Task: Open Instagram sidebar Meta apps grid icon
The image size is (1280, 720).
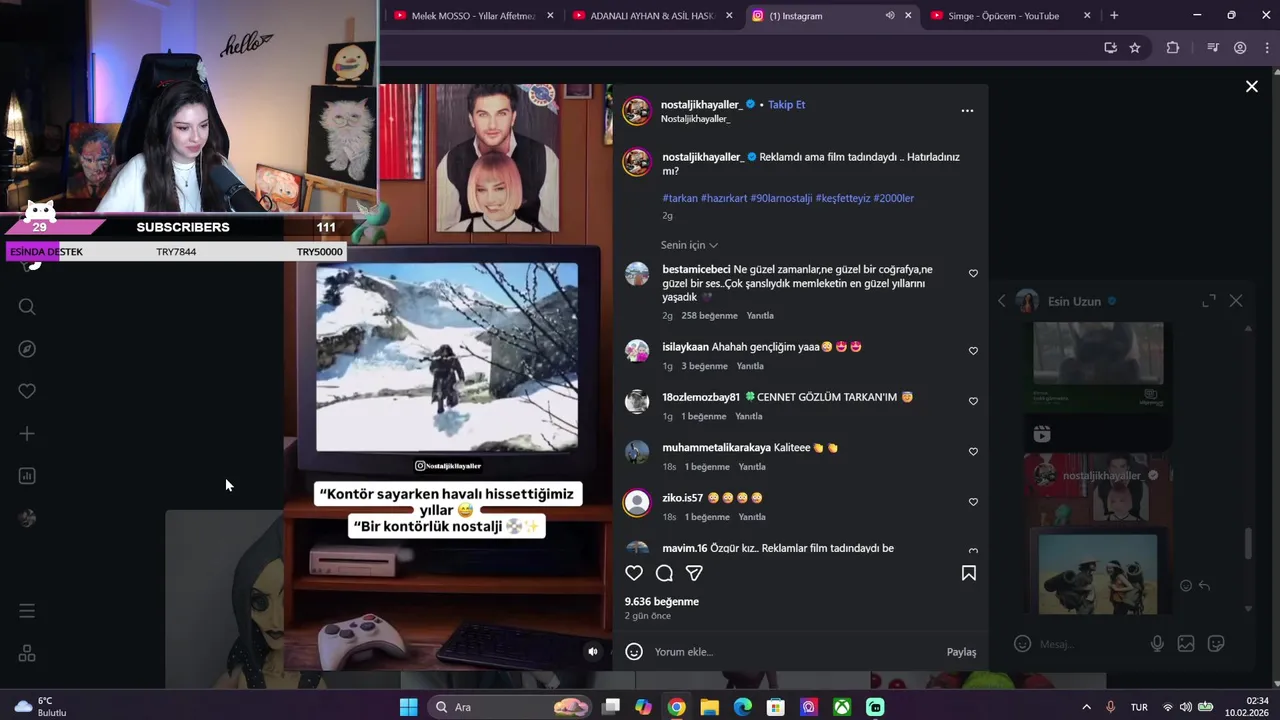Action: [x=27, y=653]
